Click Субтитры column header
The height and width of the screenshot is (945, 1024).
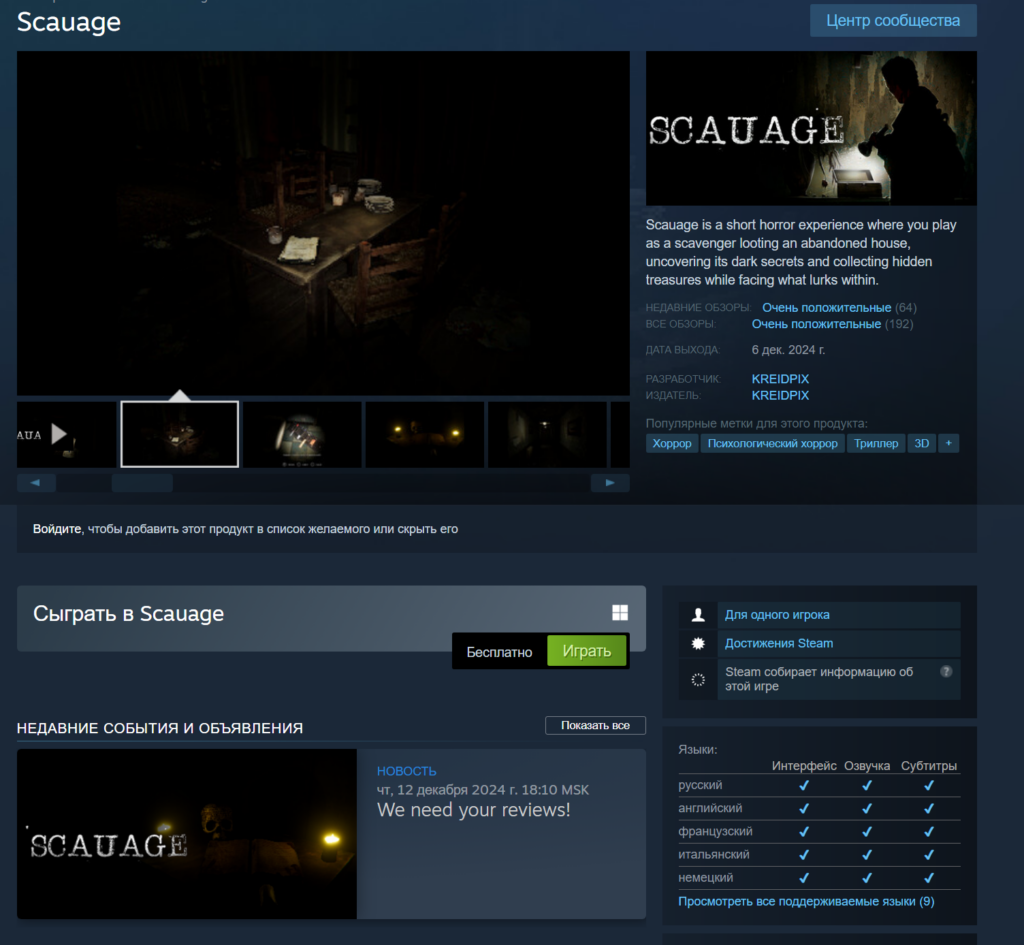(x=929, y=766)
